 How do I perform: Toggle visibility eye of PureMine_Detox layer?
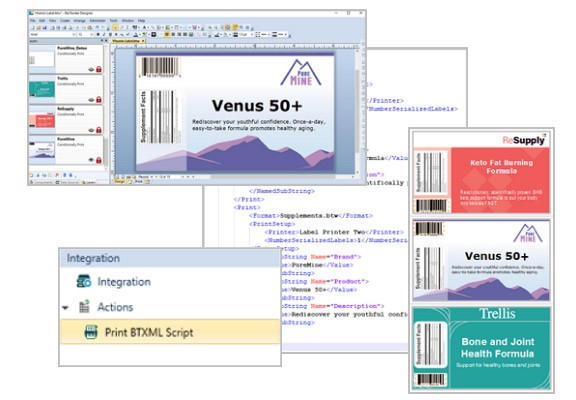[91, 69]
